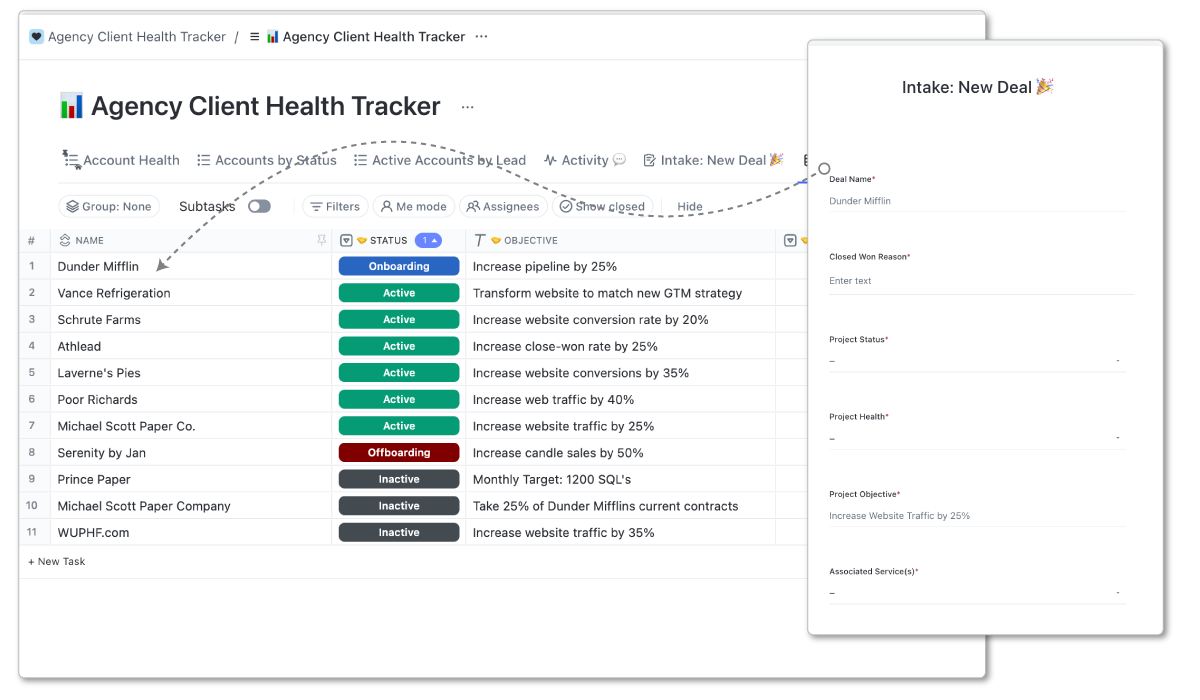Toggle the Subtasks switch on
Viewport: 1200px width, 700px height.
258,205
